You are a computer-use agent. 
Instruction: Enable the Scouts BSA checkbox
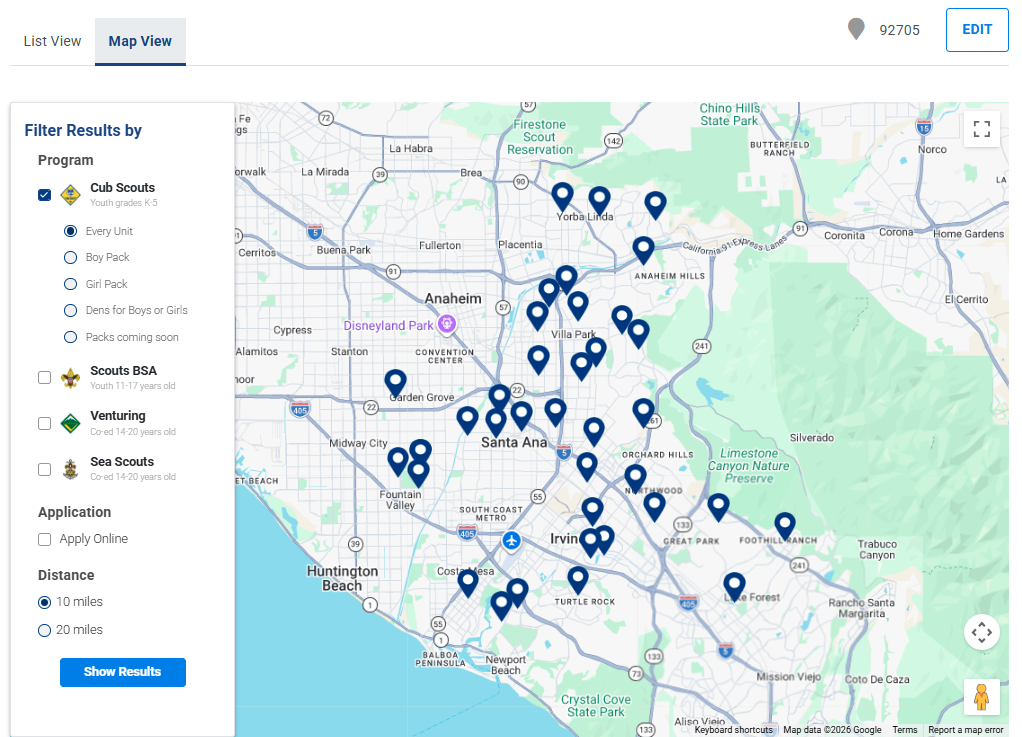(x=44, y=378)
